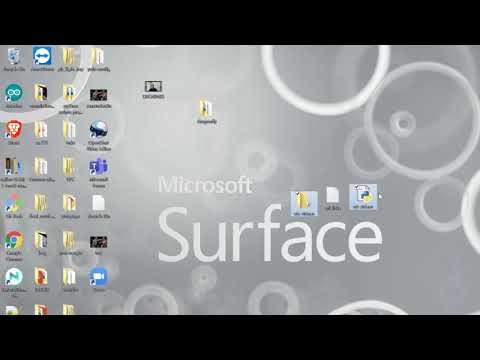Image resolution: width=480 pixels, height=360 pixels.
Task: Select the red-filled folder right of the N icon
Action: [42, 279]
